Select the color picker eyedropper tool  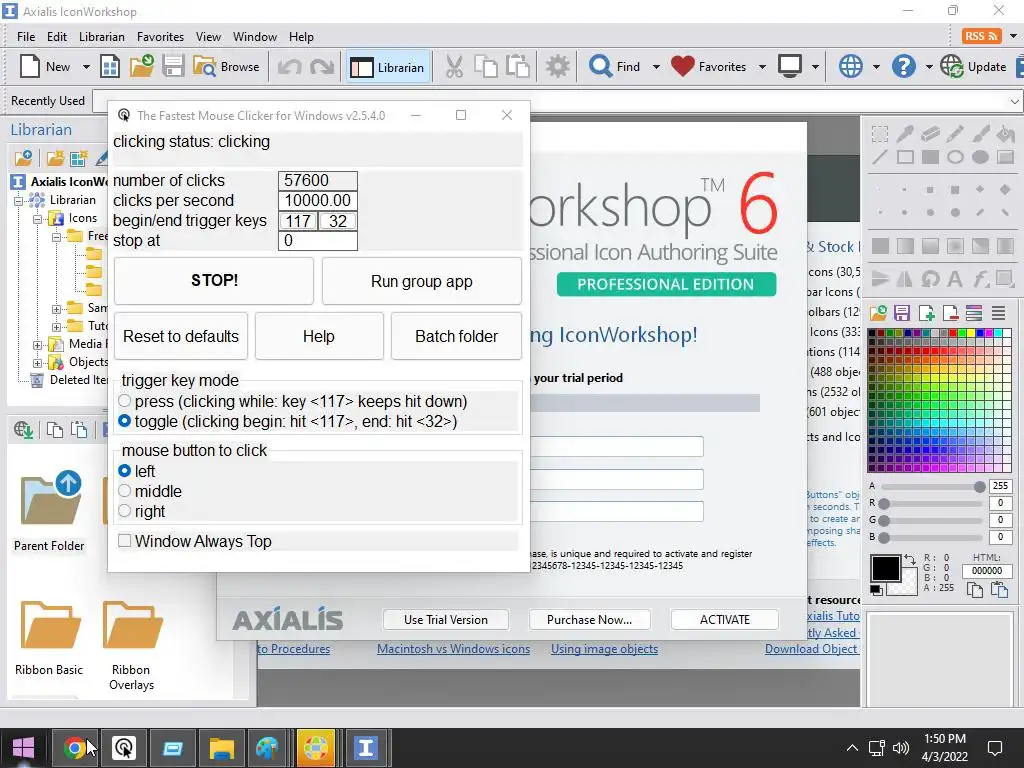[x=904, y=134]
